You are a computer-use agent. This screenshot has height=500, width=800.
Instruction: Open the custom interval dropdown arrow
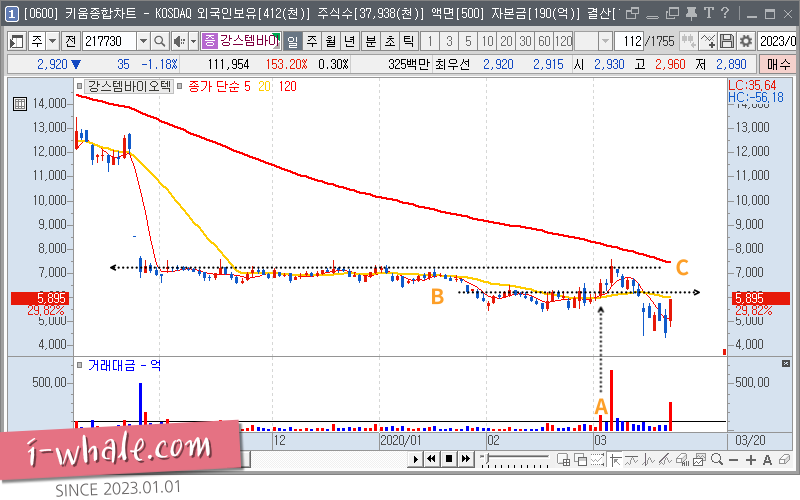[x=605, y=41]
